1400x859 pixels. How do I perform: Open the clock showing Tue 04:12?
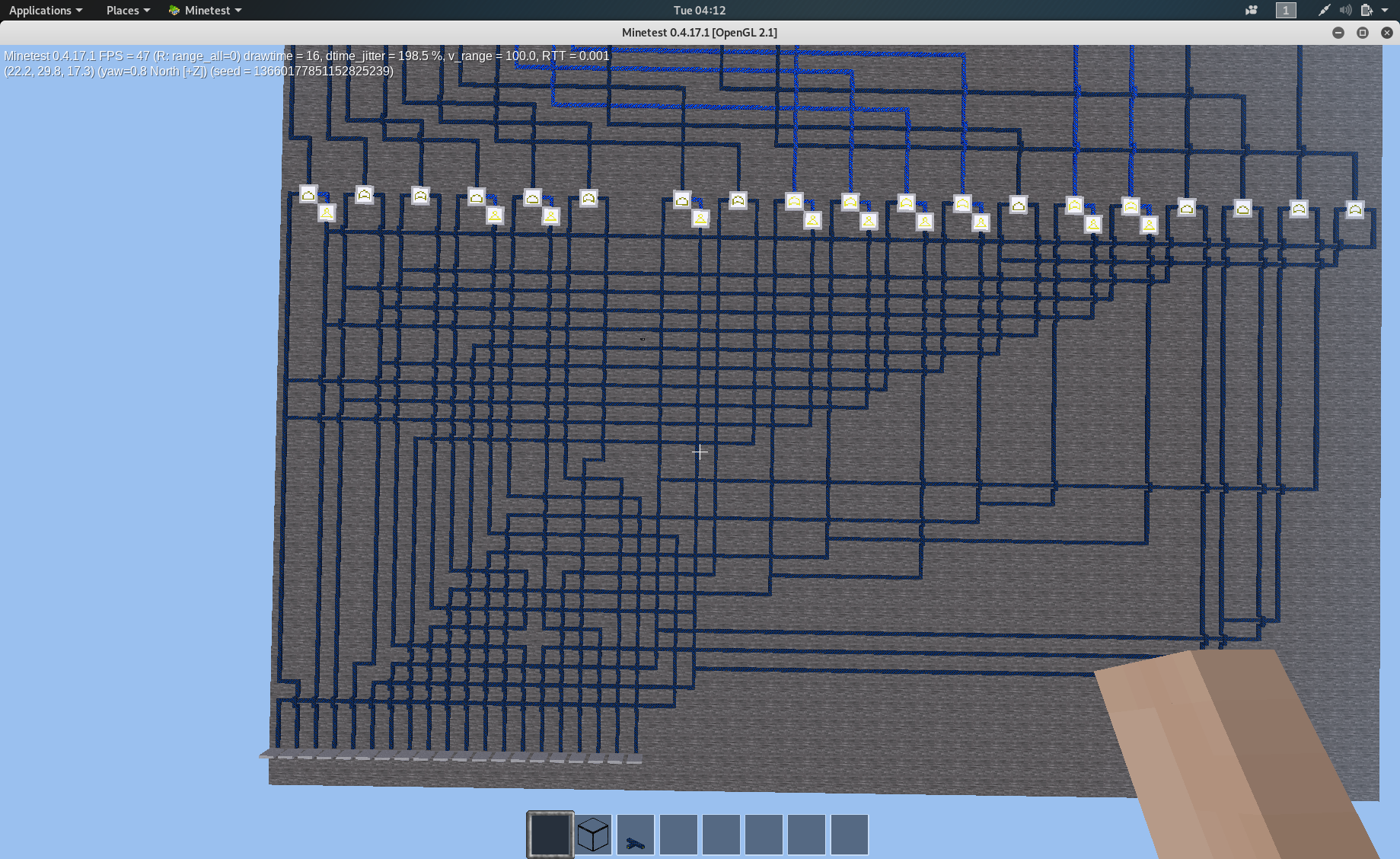coord(700,10)
